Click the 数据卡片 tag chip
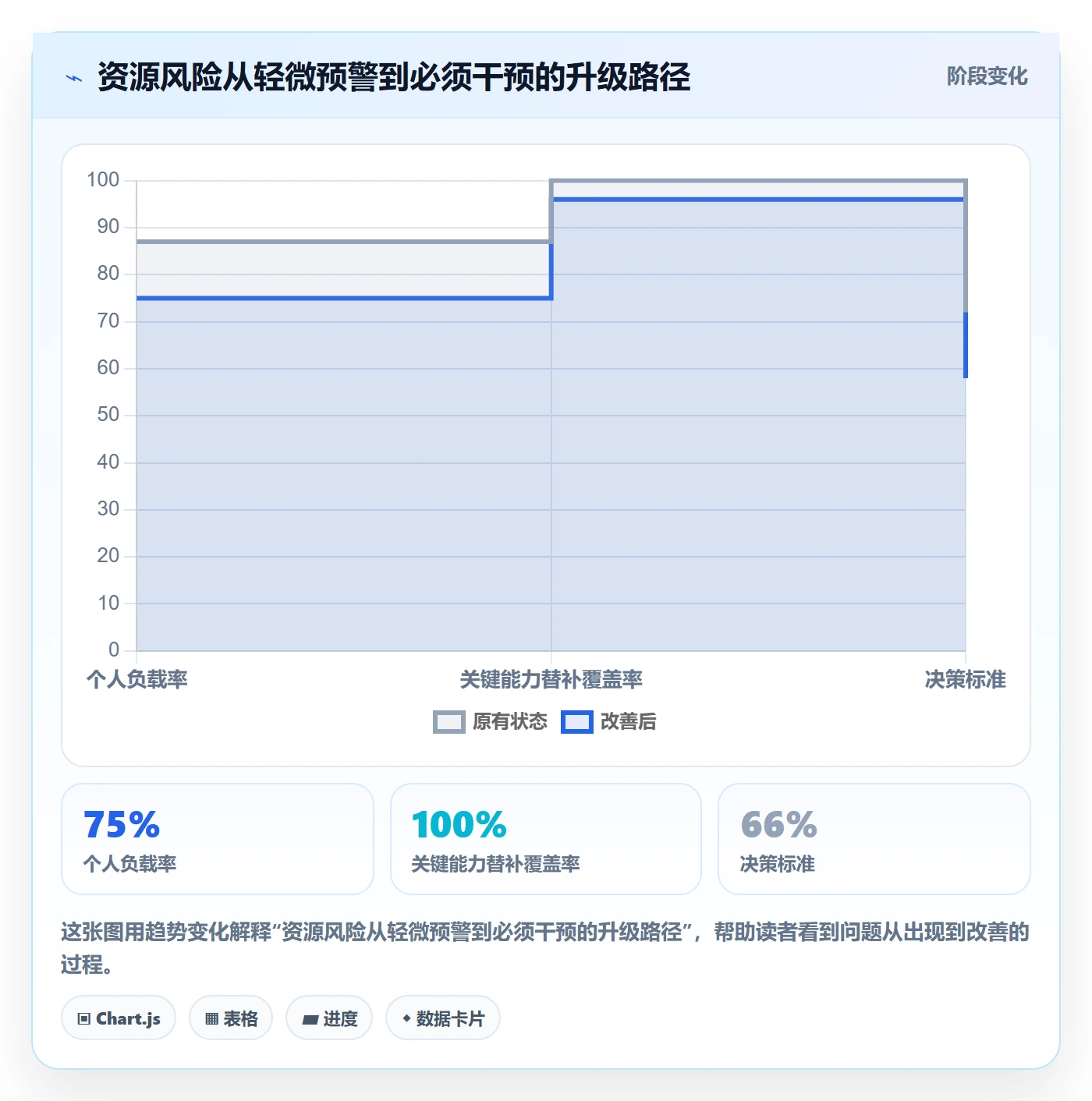Screen dimensions: 1092x1101 coord(443,1018)
